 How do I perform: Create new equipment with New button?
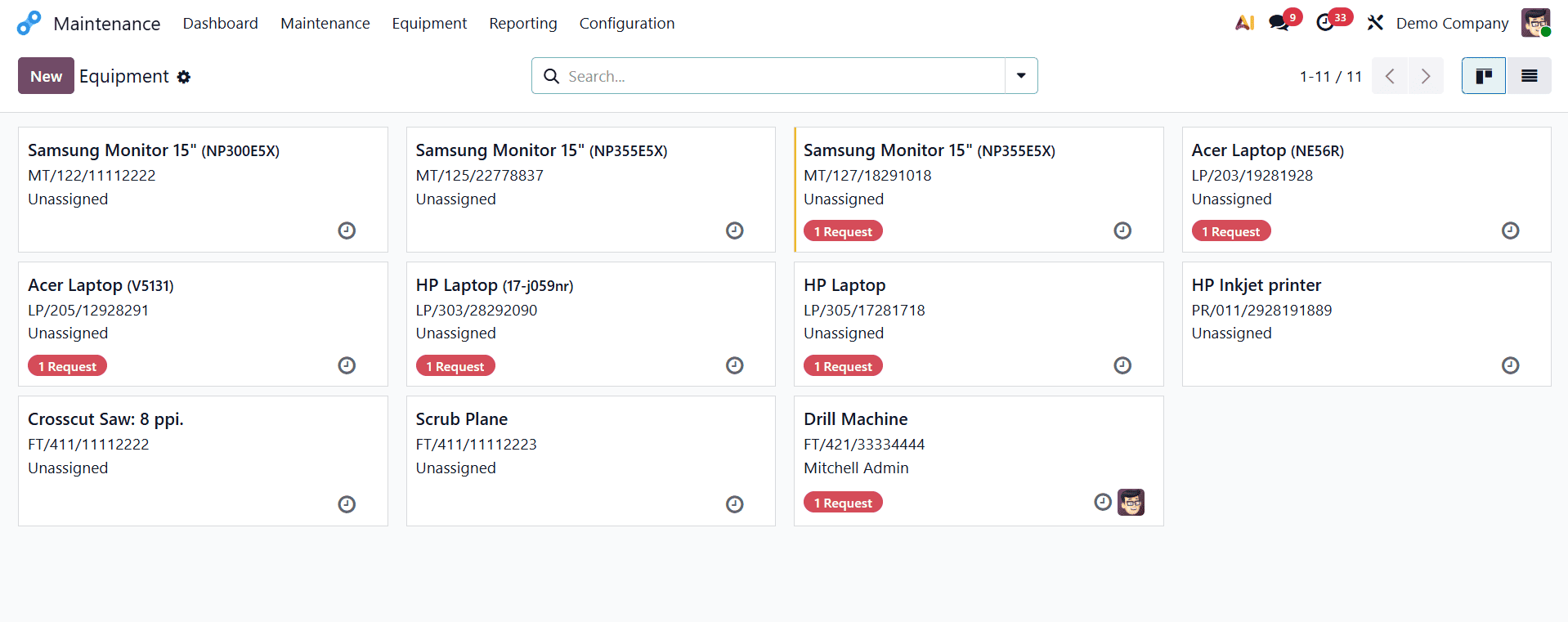coord(46,76)
